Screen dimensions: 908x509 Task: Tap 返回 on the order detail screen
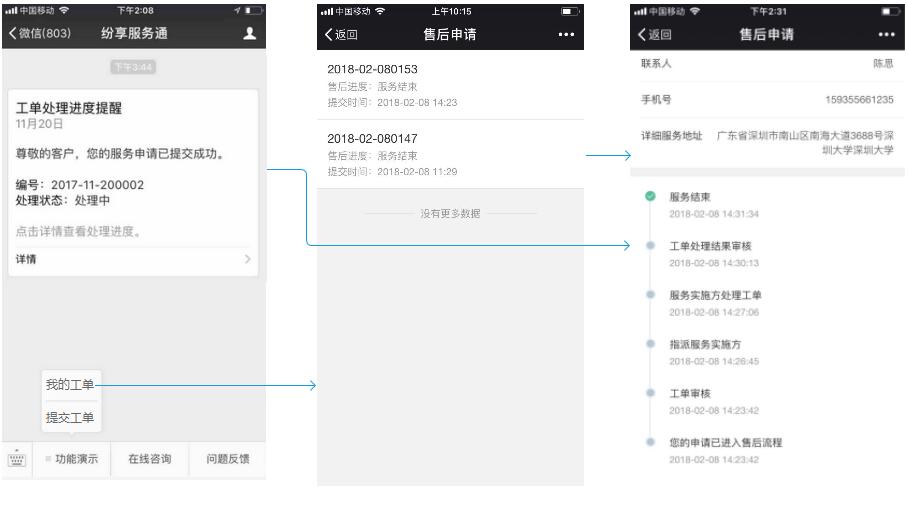(x=656, y=35)
